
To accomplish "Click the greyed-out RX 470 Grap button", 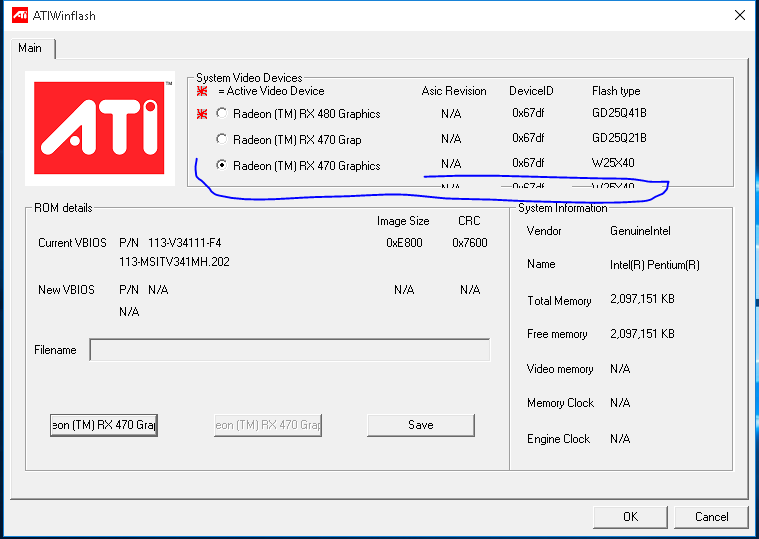I will pos(267,425).
